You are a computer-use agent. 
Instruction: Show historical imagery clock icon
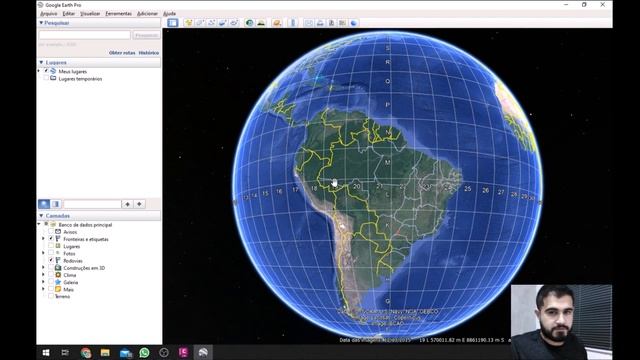(x=249, y=23)
